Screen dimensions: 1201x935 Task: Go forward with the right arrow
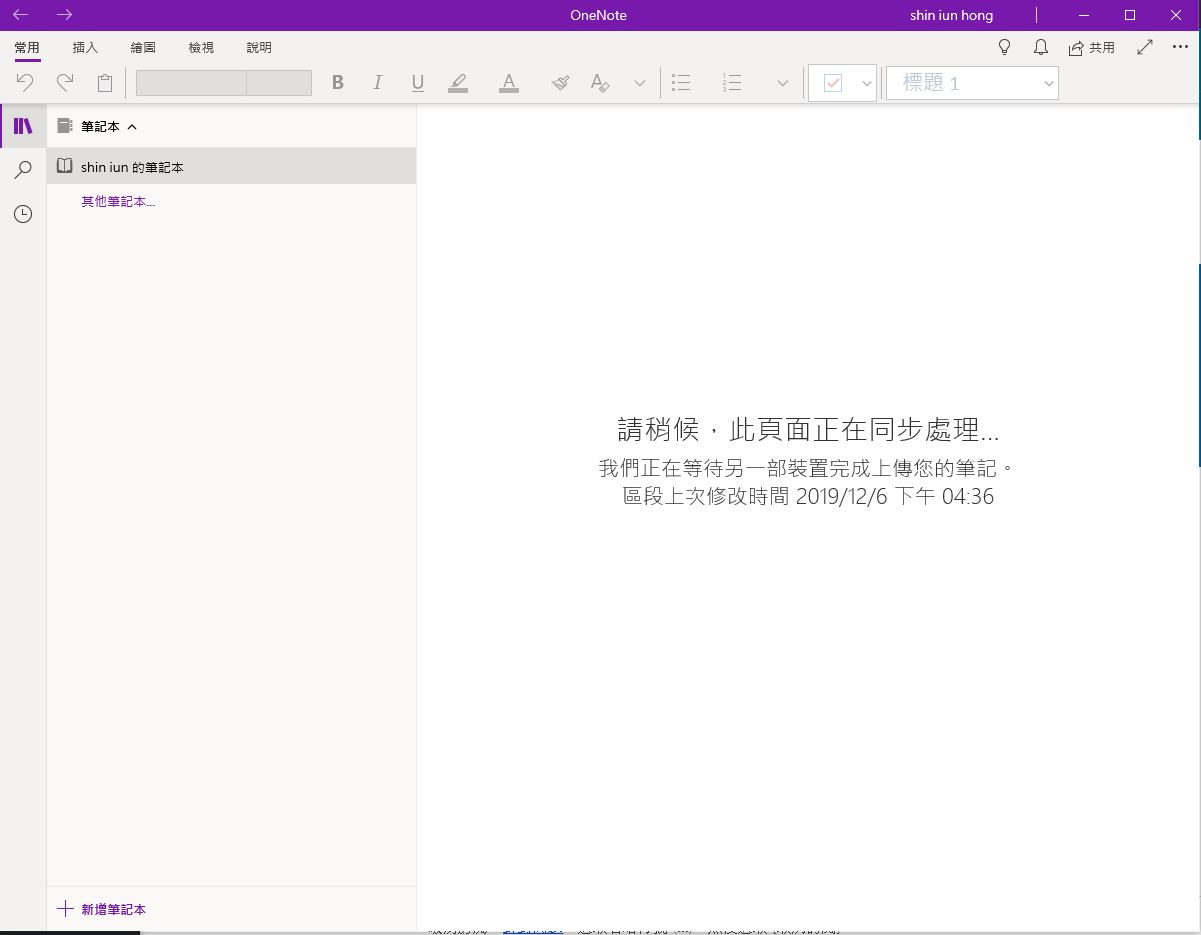coord(65,15)
